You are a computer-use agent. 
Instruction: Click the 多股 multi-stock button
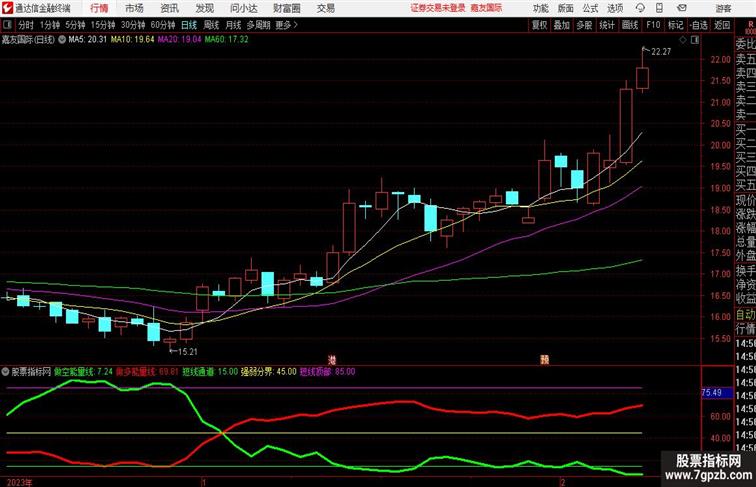(584, 25)
